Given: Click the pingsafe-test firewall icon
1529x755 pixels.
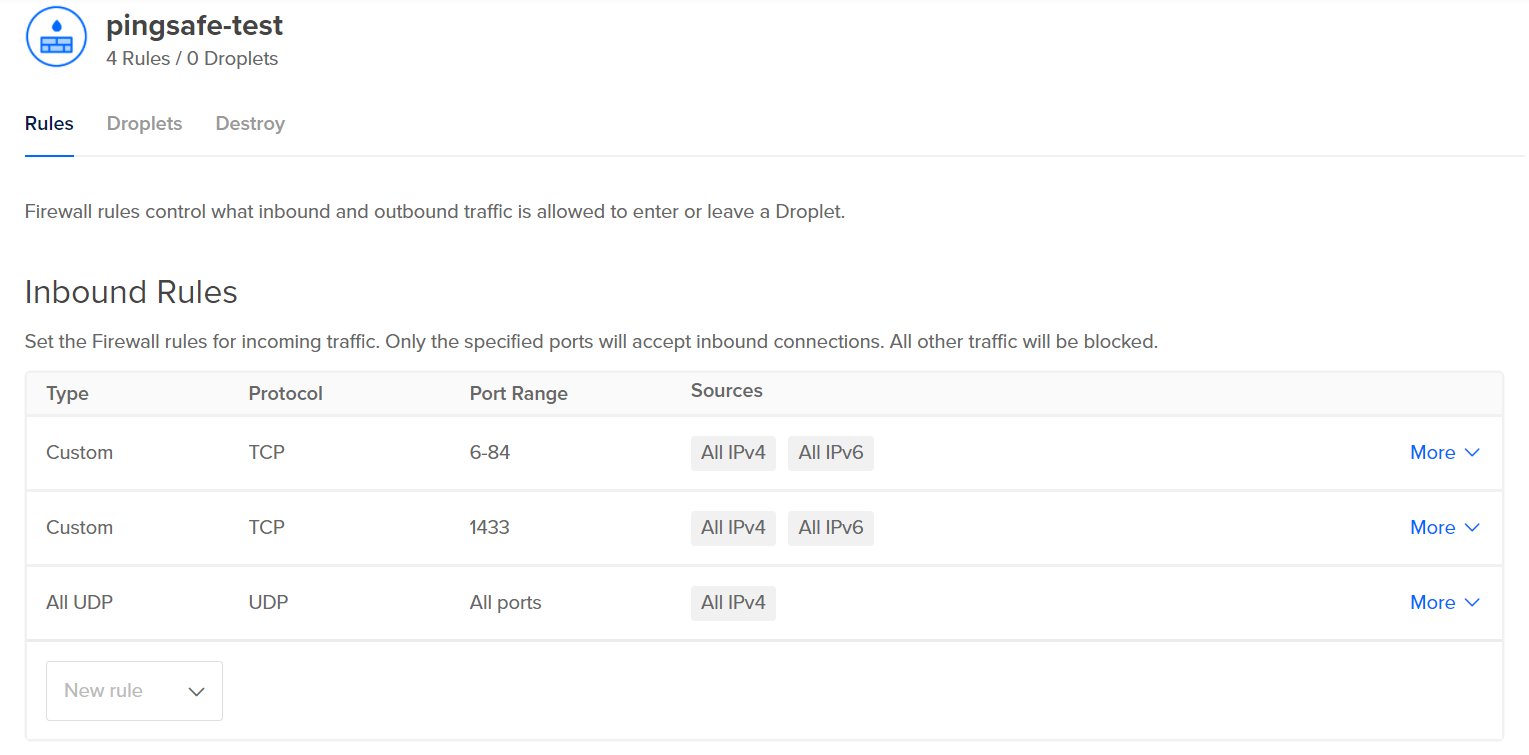Looking at the screenshot, I should coord(57,38).
